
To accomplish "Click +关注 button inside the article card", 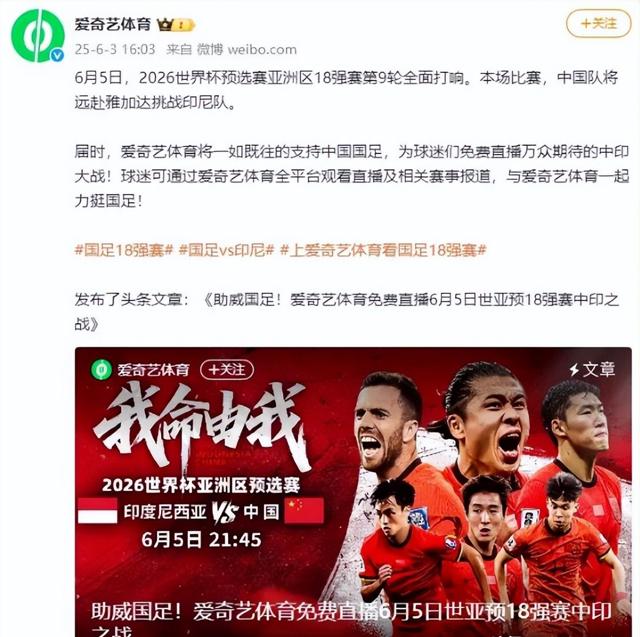I will coord(227,370).
